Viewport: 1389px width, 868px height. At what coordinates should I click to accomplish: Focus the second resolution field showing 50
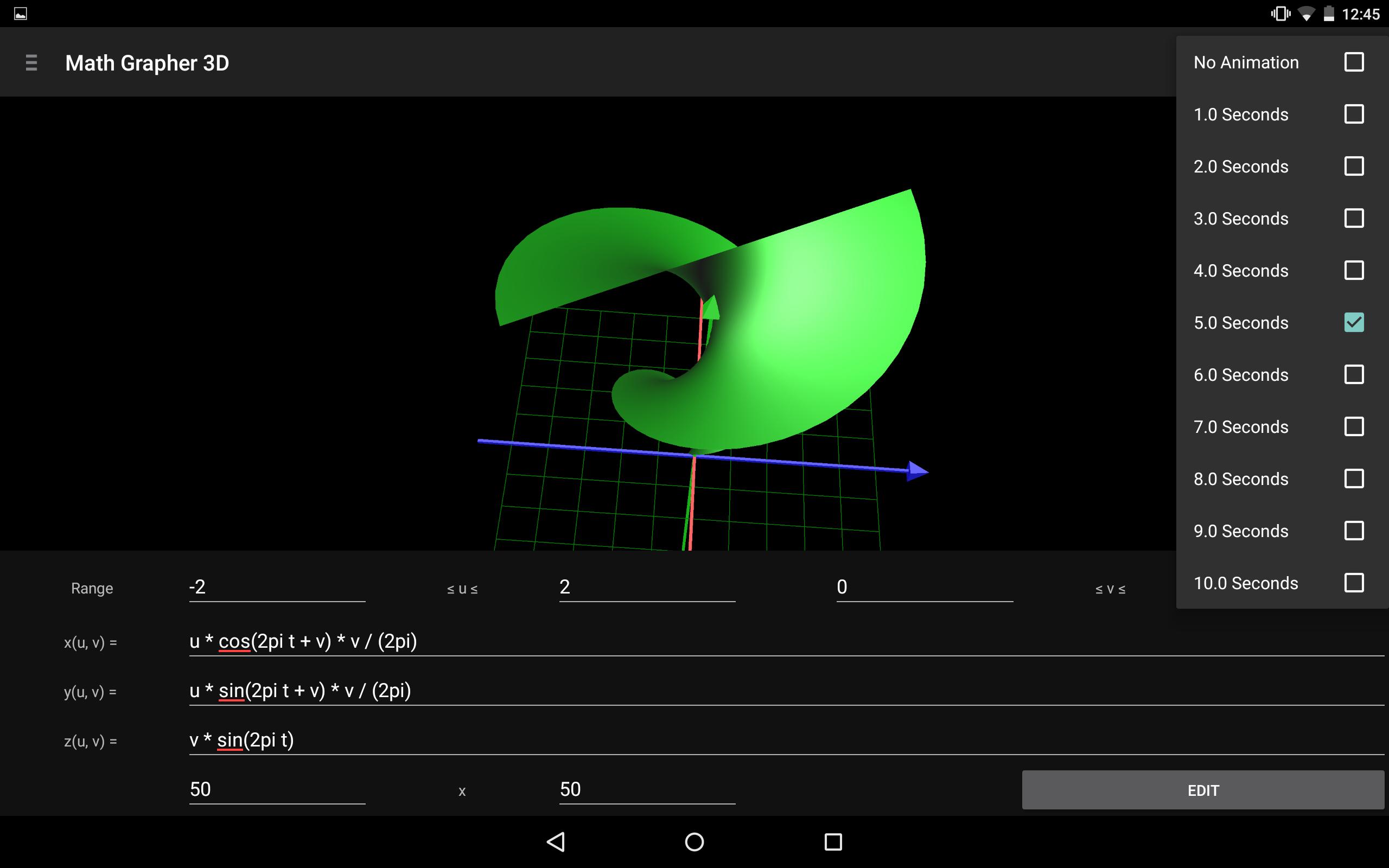coord(647,789)
